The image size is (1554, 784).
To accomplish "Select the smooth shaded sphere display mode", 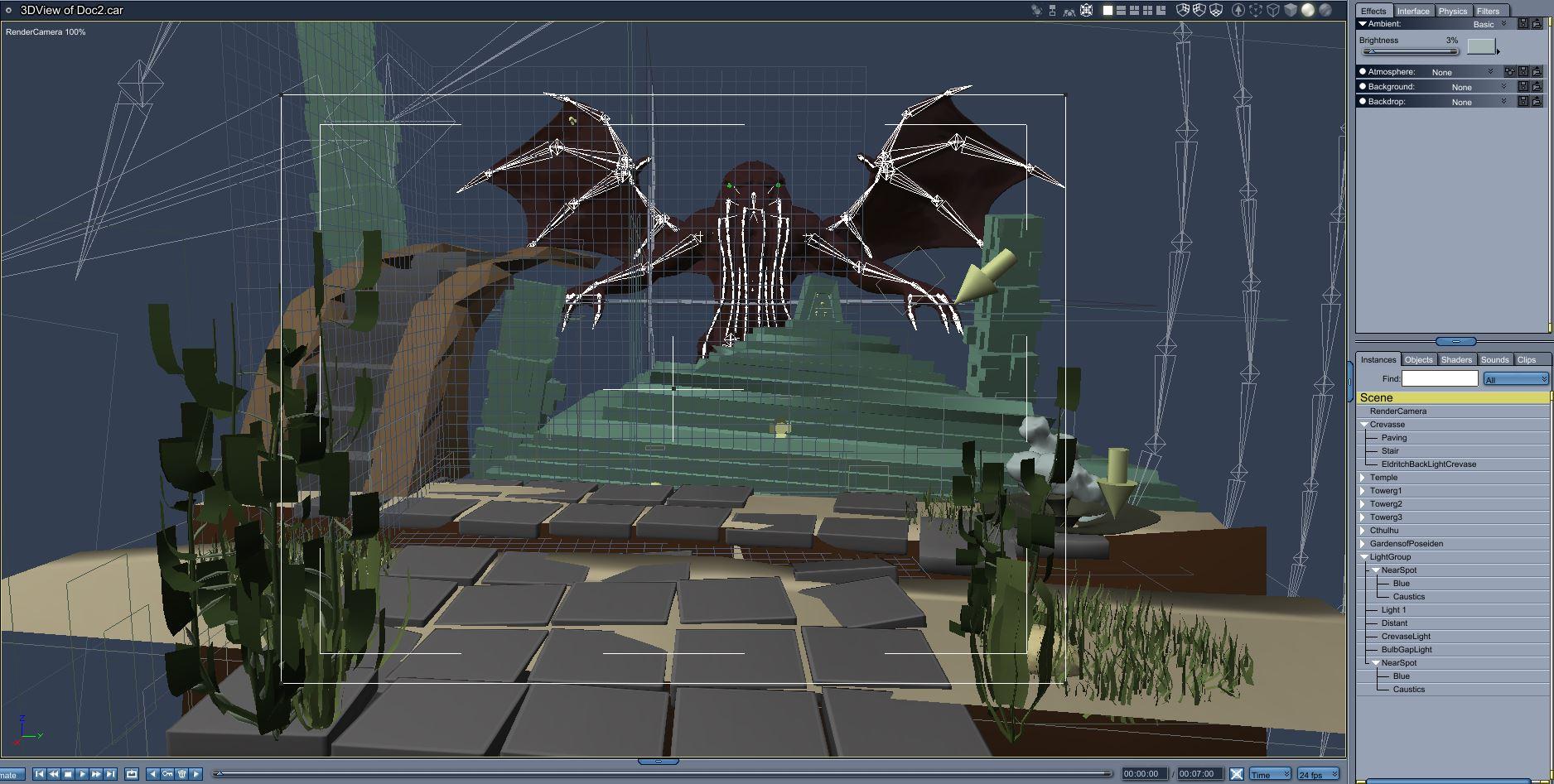I will (1308, 11).
